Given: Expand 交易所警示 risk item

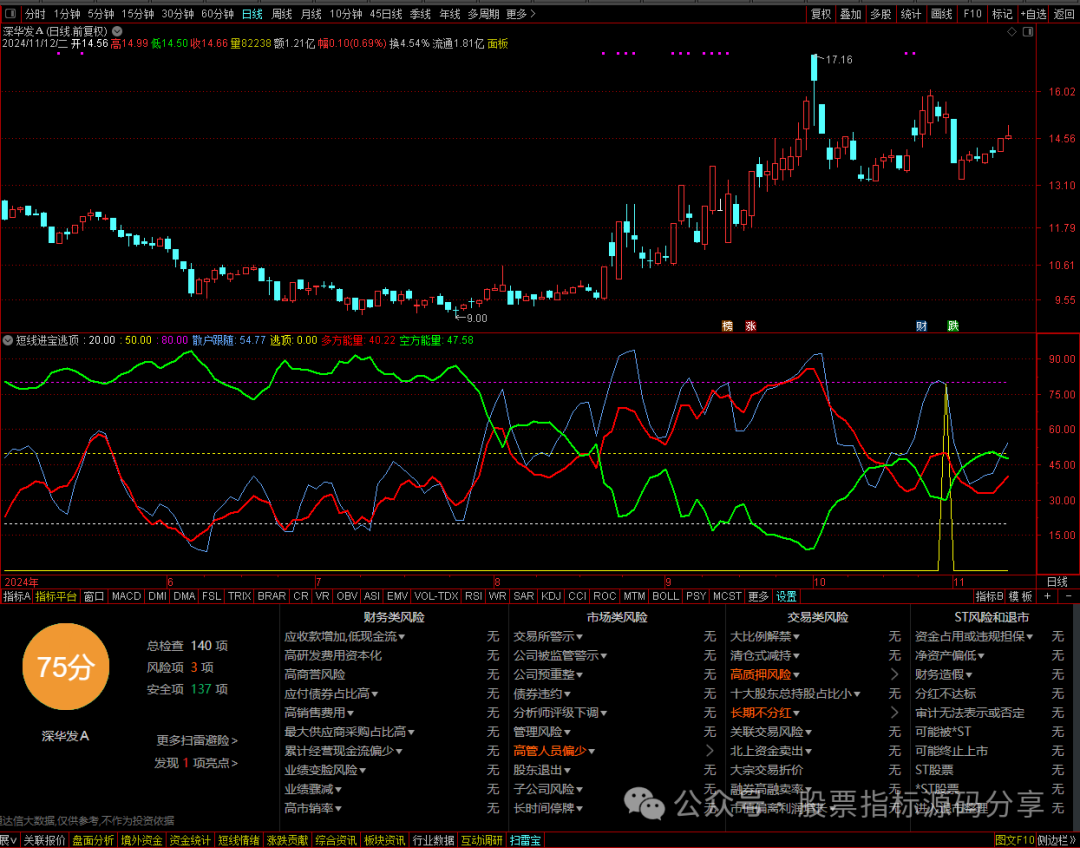Looking at the screenshot, I should (548, 637).
